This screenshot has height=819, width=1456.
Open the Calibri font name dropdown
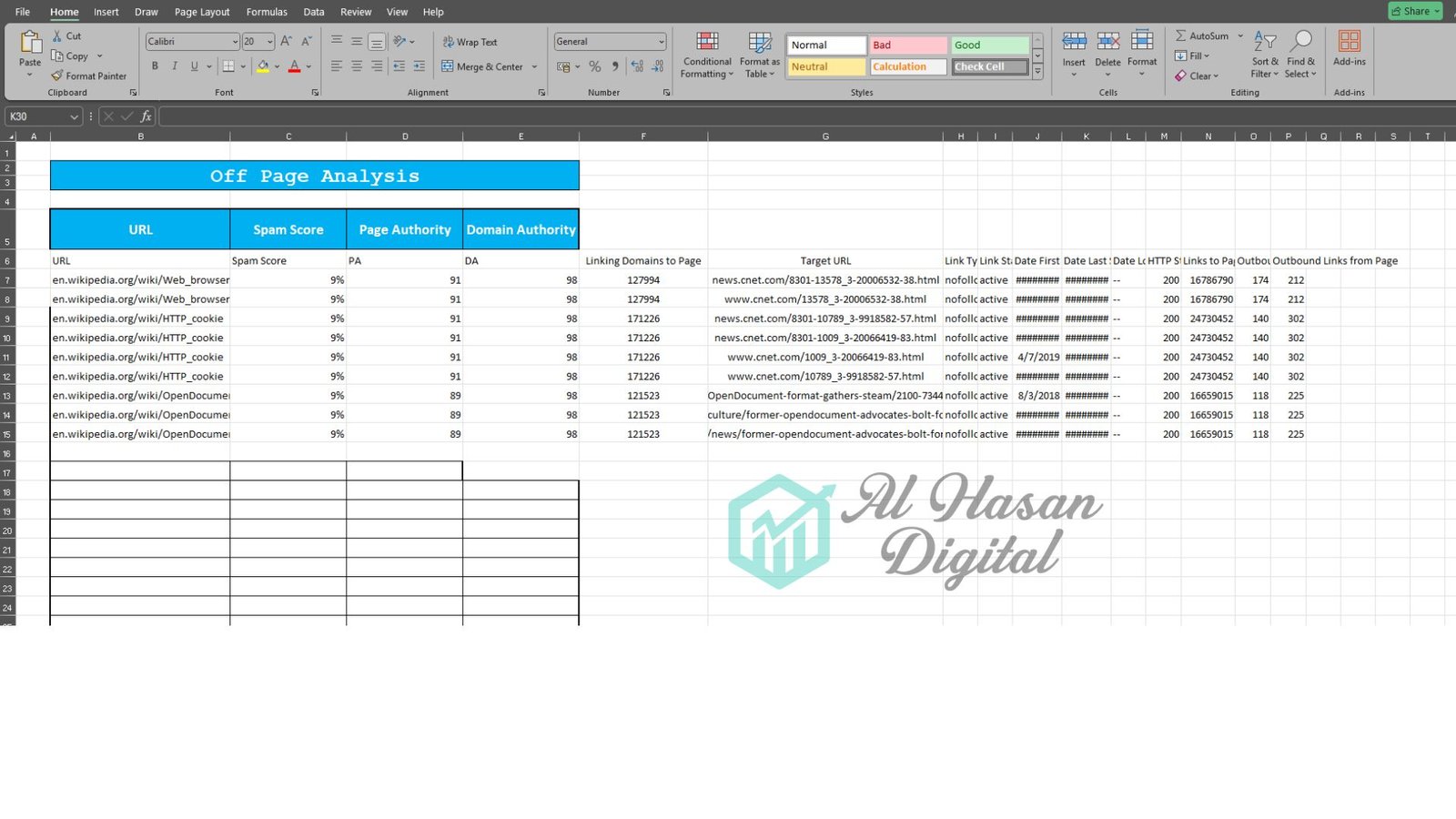coord(235,42)
